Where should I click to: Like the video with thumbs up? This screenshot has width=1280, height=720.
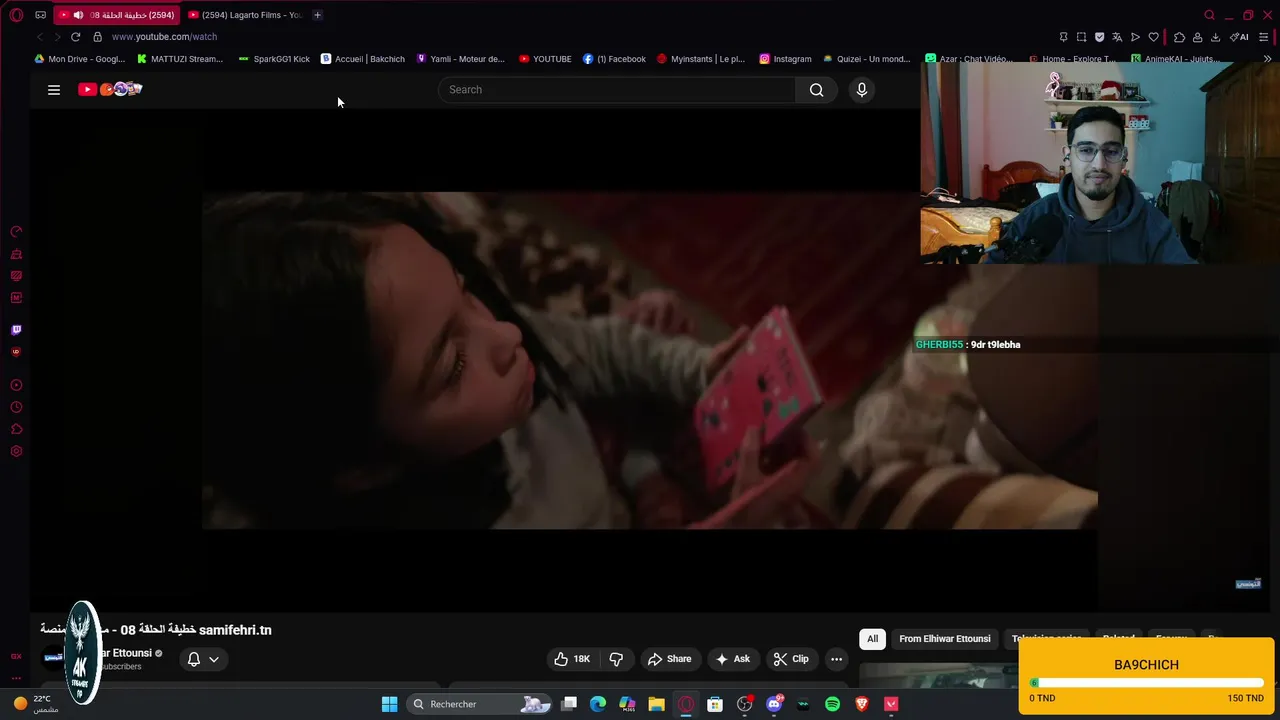coord(572,659)
